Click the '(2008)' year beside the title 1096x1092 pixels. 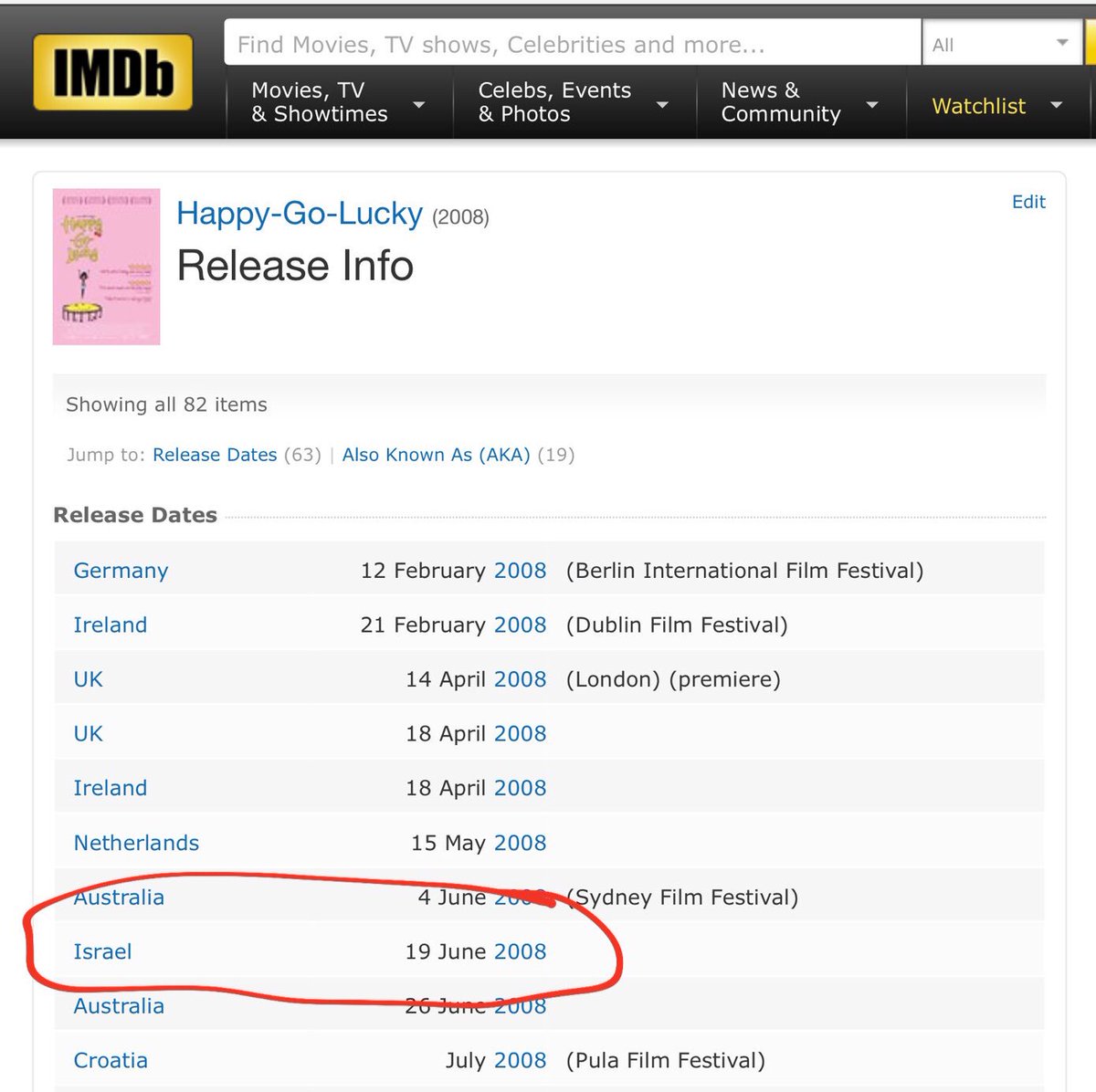coord(460,217)
